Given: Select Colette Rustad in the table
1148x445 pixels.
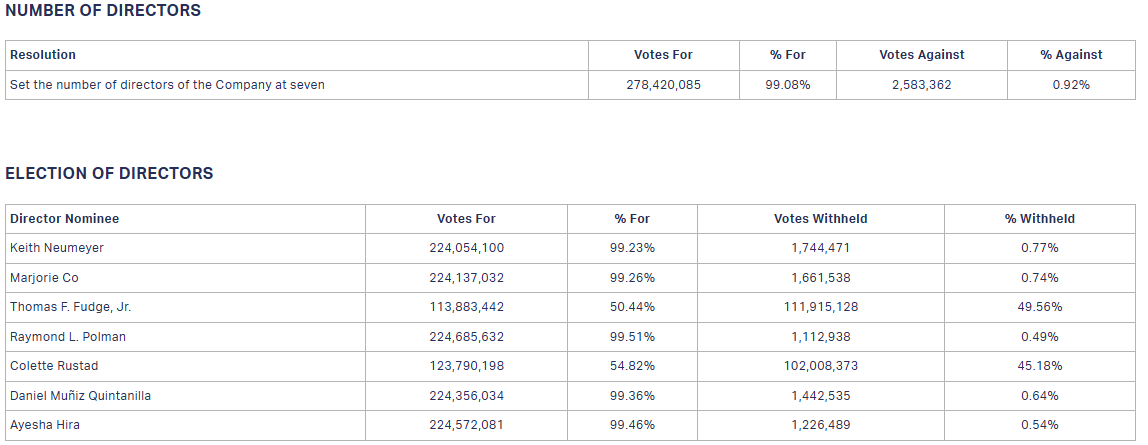Looking at the screenshot, I should click(x=54, y=366).
